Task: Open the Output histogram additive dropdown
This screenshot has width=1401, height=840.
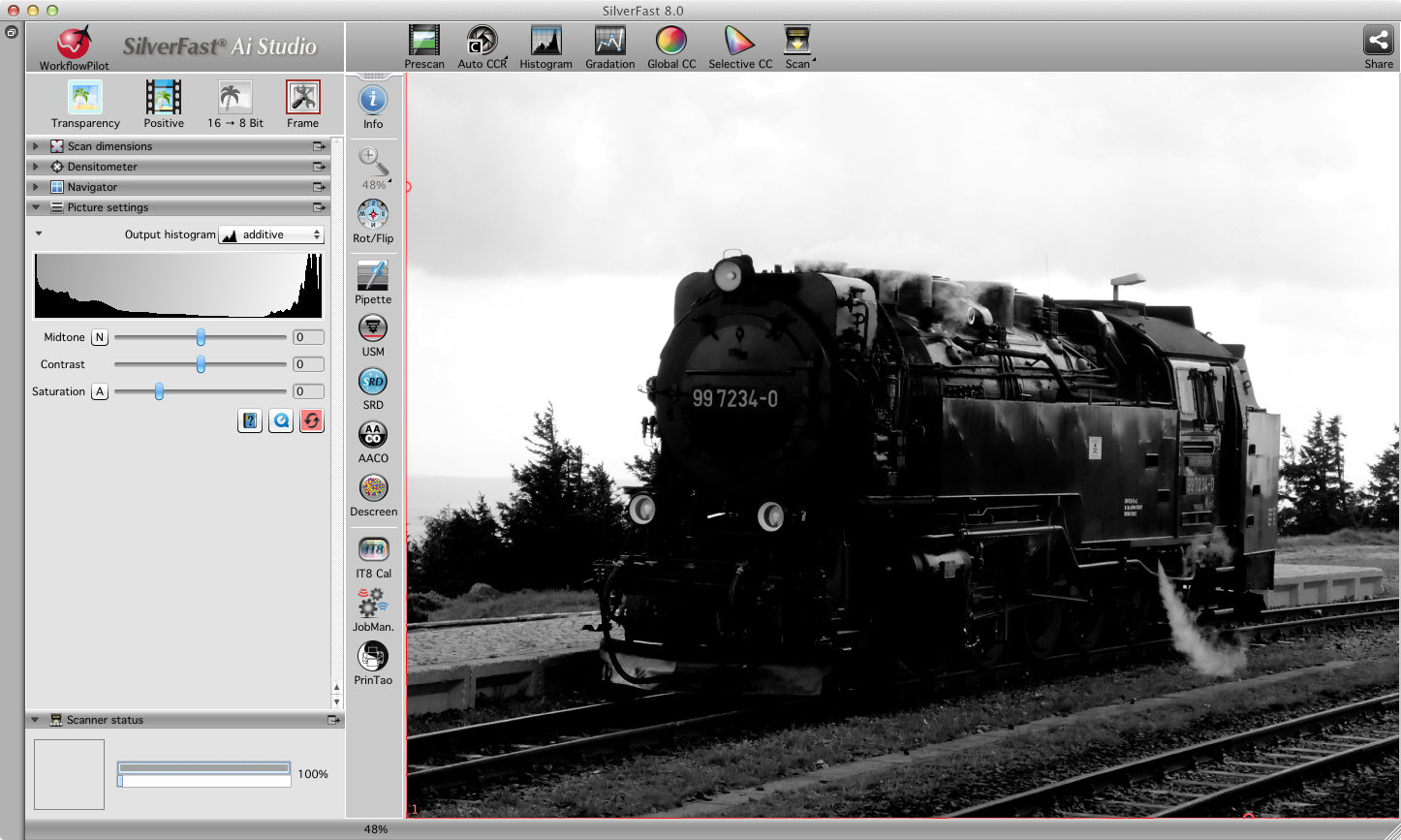Action: click(x=270, y=234)
